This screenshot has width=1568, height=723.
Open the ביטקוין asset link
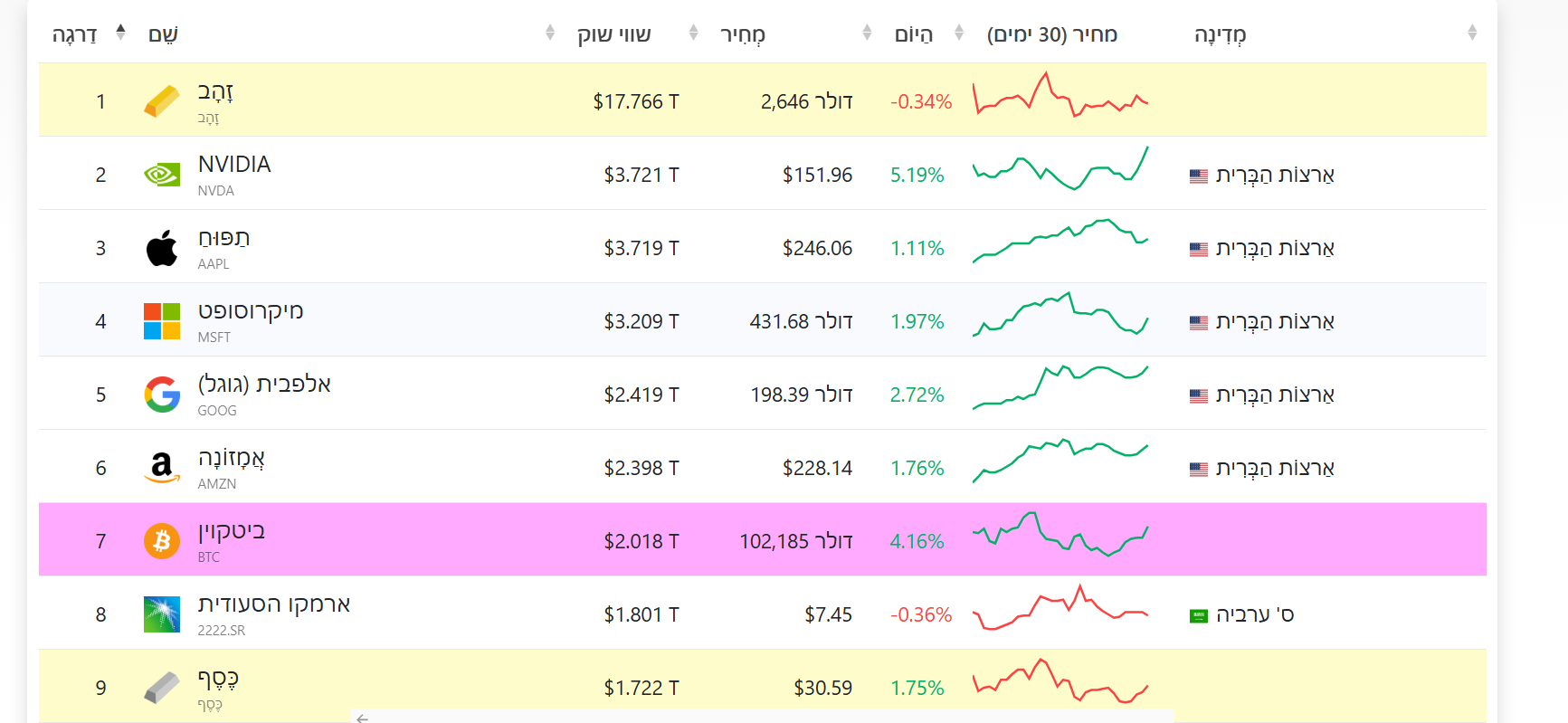(x=232, y=531)
